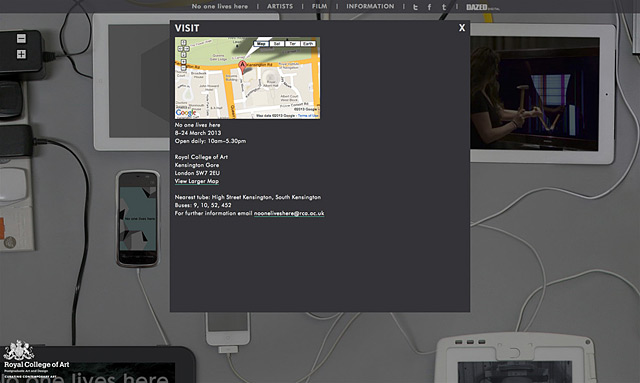The width and height of the screenshot is (640, 383).
Task: Pan the map left with arrow control
Action: pyautogui.click(x=180, y=49)
